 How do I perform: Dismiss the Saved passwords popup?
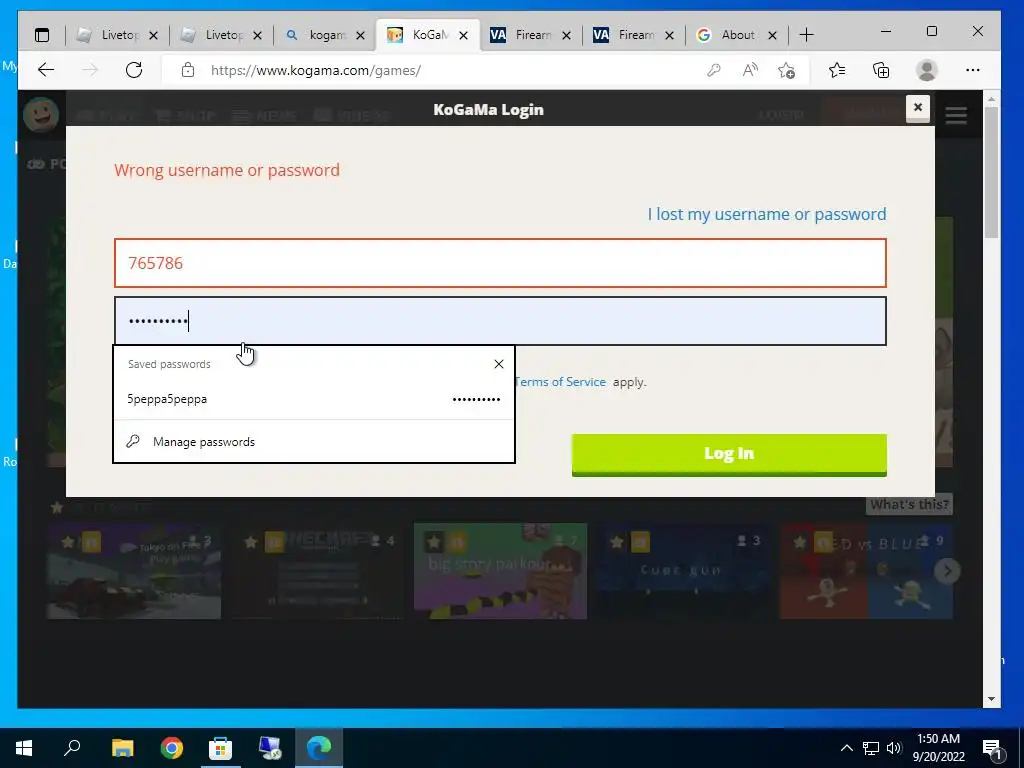coord(499,364)
